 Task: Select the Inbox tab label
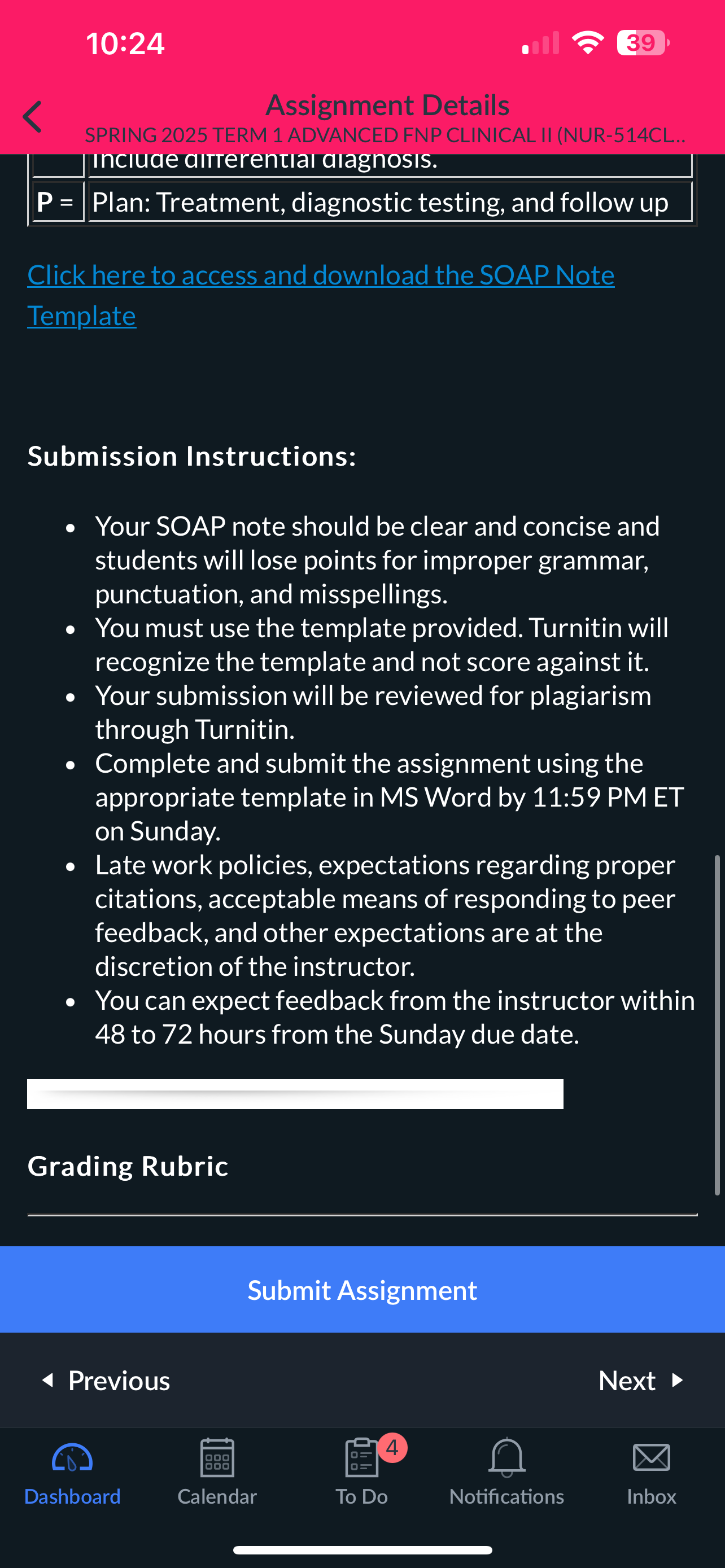click(652, 1496)
